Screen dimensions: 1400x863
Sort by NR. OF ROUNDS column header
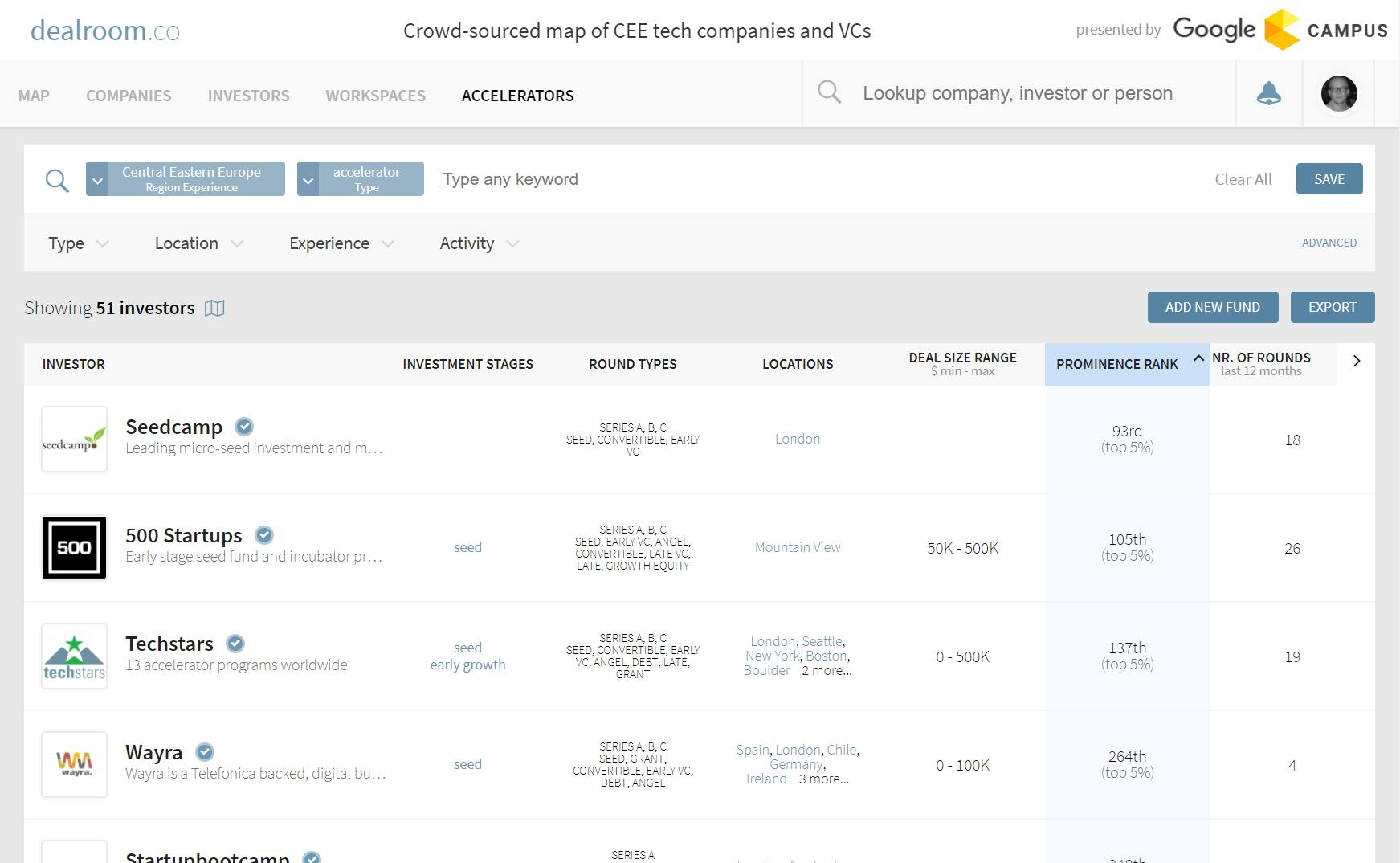[1261, 363]
